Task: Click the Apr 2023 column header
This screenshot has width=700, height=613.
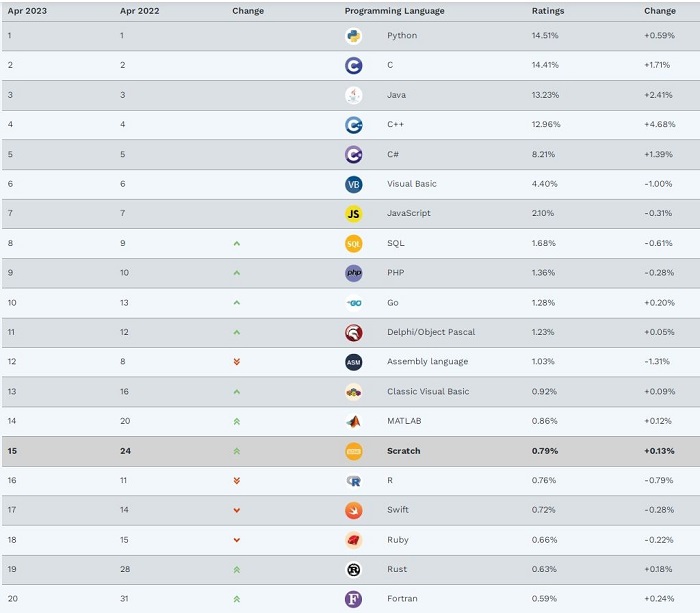Action: pos(27,11)
